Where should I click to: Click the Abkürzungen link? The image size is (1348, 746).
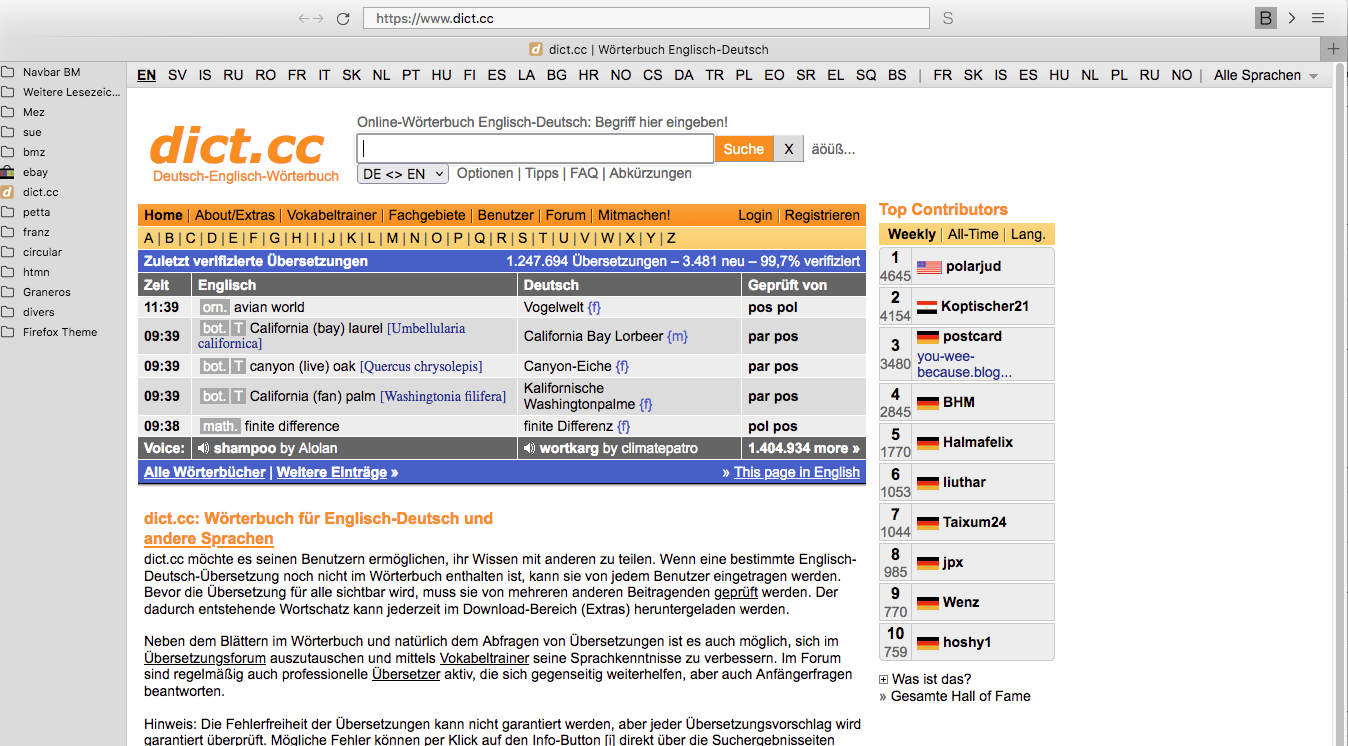pos(651,173)
